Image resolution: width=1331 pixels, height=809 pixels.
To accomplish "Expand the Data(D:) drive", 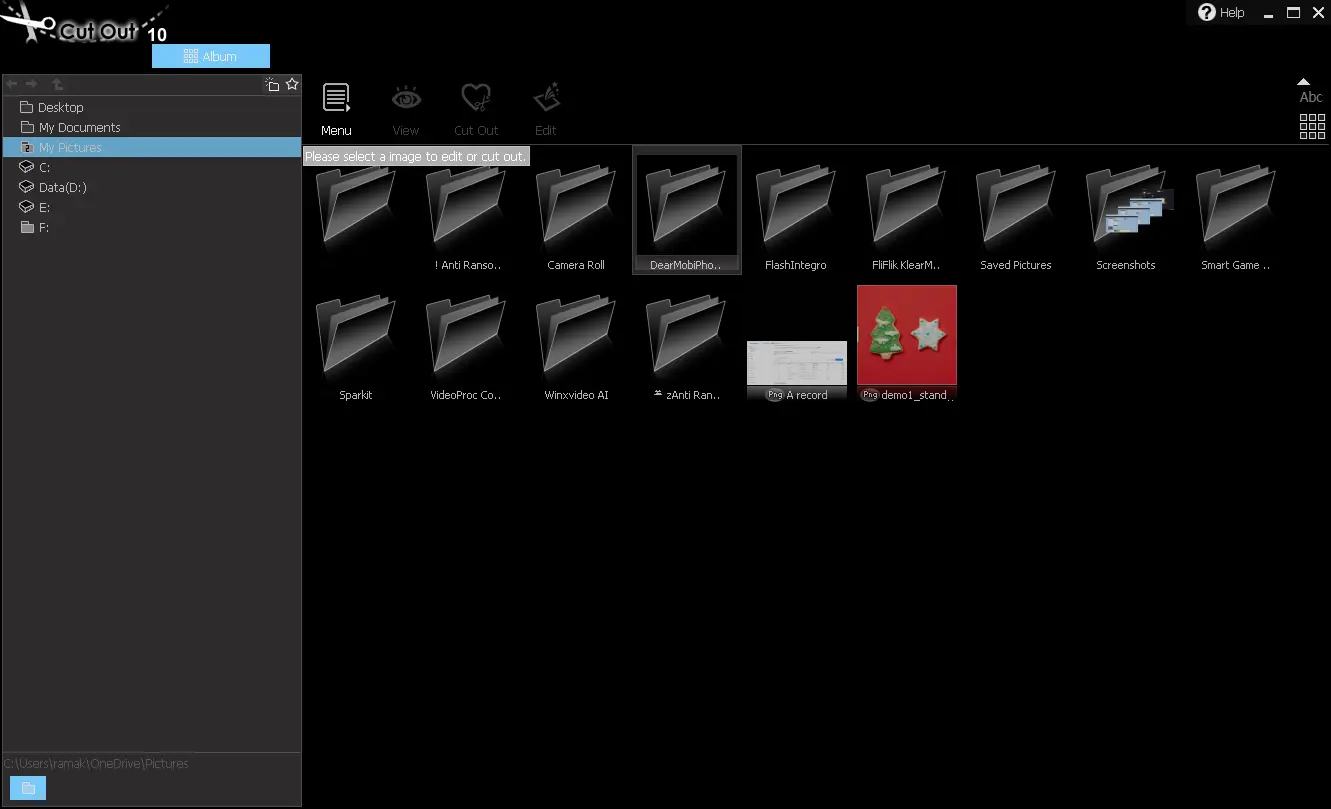I will pos(62,187).
